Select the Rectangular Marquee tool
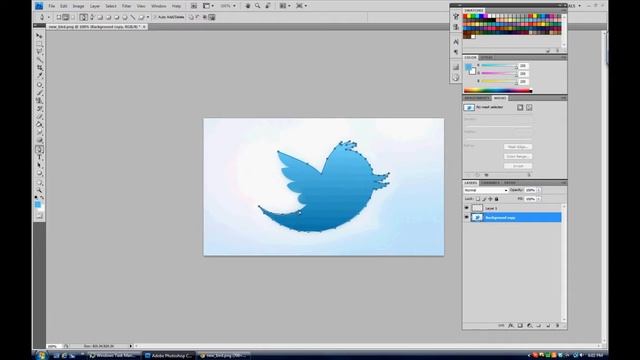This screenshot has height=360, width=640. 39,44
